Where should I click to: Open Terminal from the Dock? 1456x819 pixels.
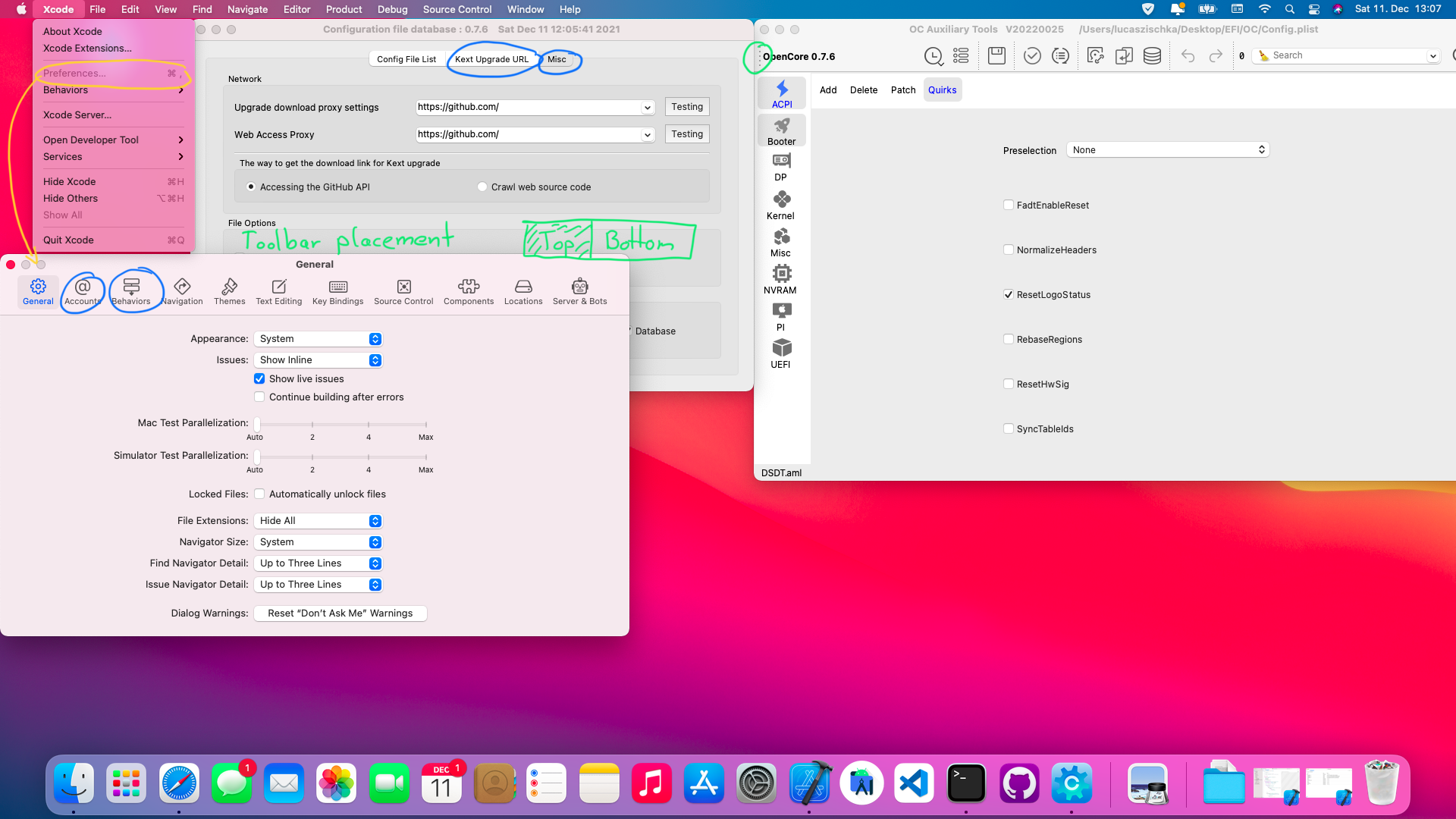pos(967,783)
